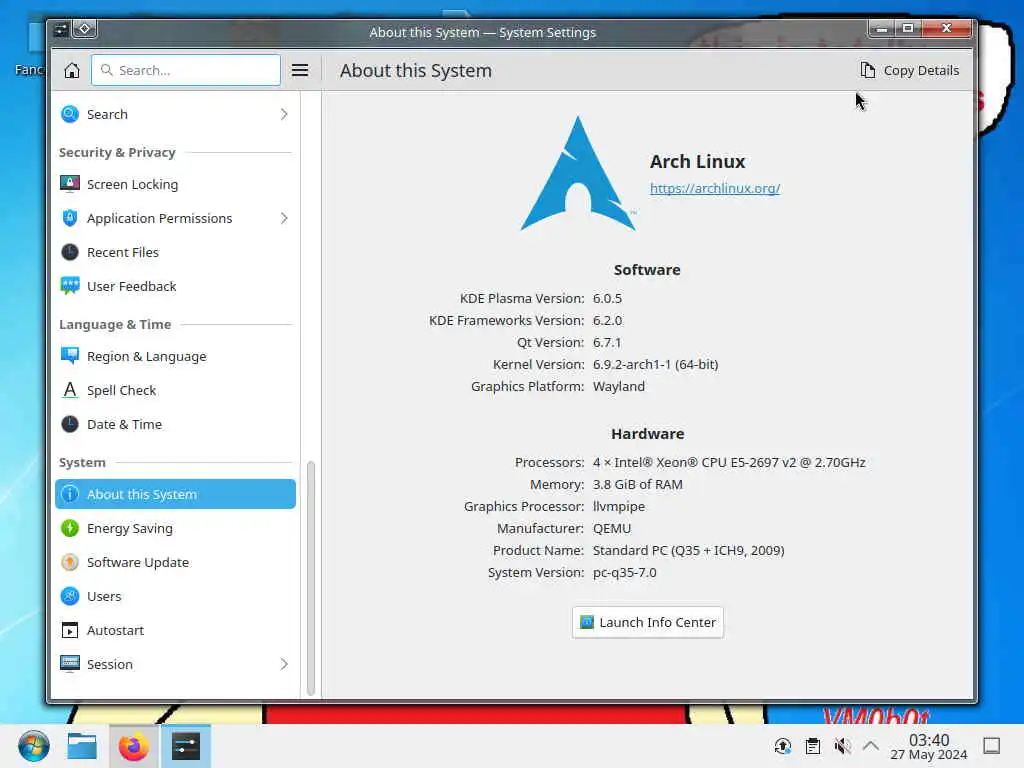
Task: Select the Manufacturer value QEMU
Action: 612,528
